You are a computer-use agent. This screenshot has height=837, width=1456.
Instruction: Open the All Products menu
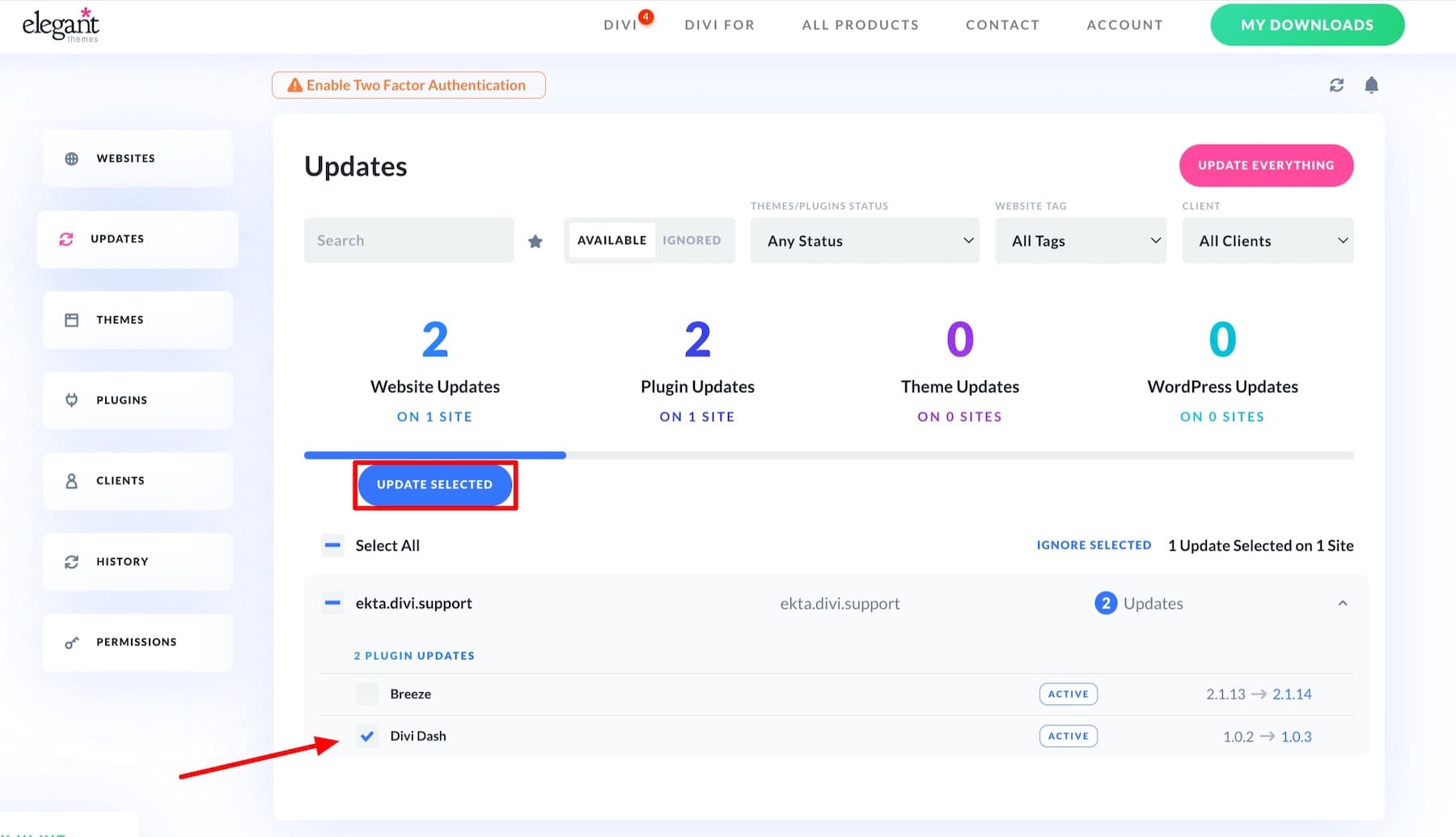[x=860, y=24]
